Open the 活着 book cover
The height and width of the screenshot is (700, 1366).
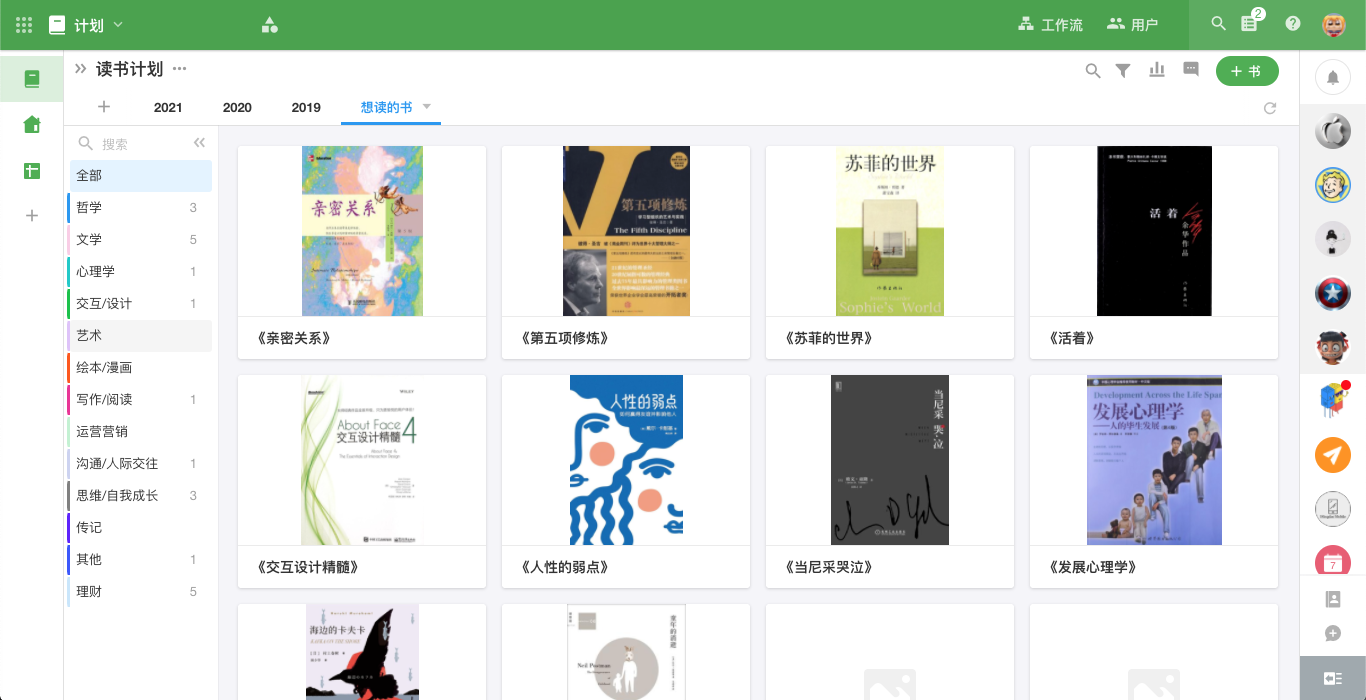(1154, 231)
